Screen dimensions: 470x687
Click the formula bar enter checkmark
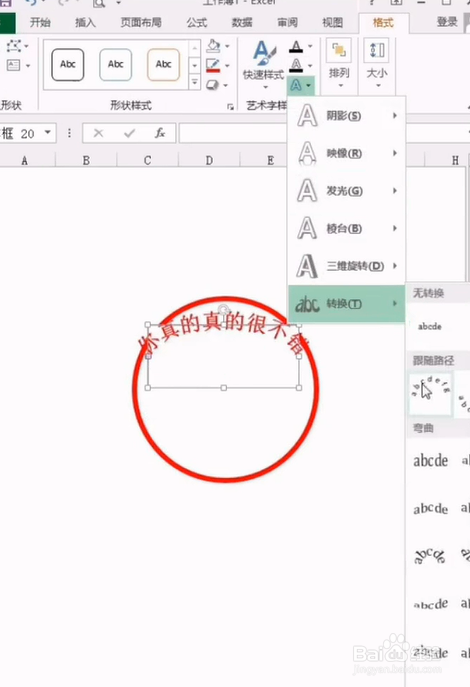tap(130, 133)
